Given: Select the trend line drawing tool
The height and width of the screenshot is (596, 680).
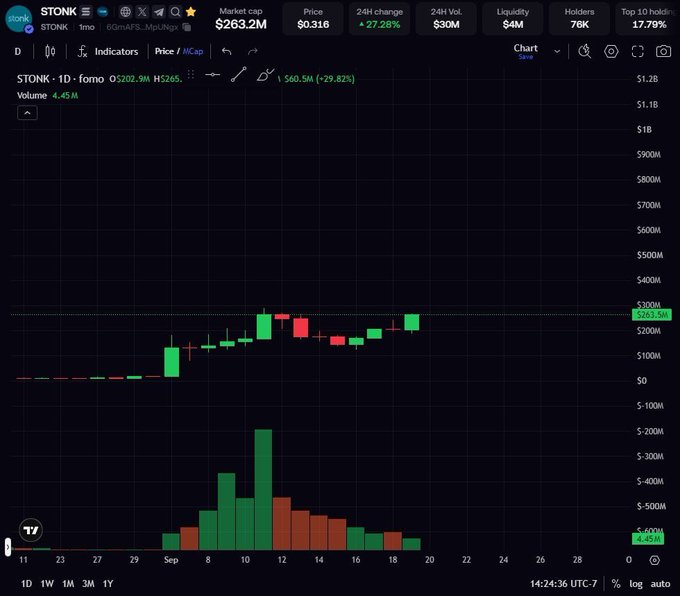Looking at the screenshot, I should pyautogui.click(x=239, y=75).
